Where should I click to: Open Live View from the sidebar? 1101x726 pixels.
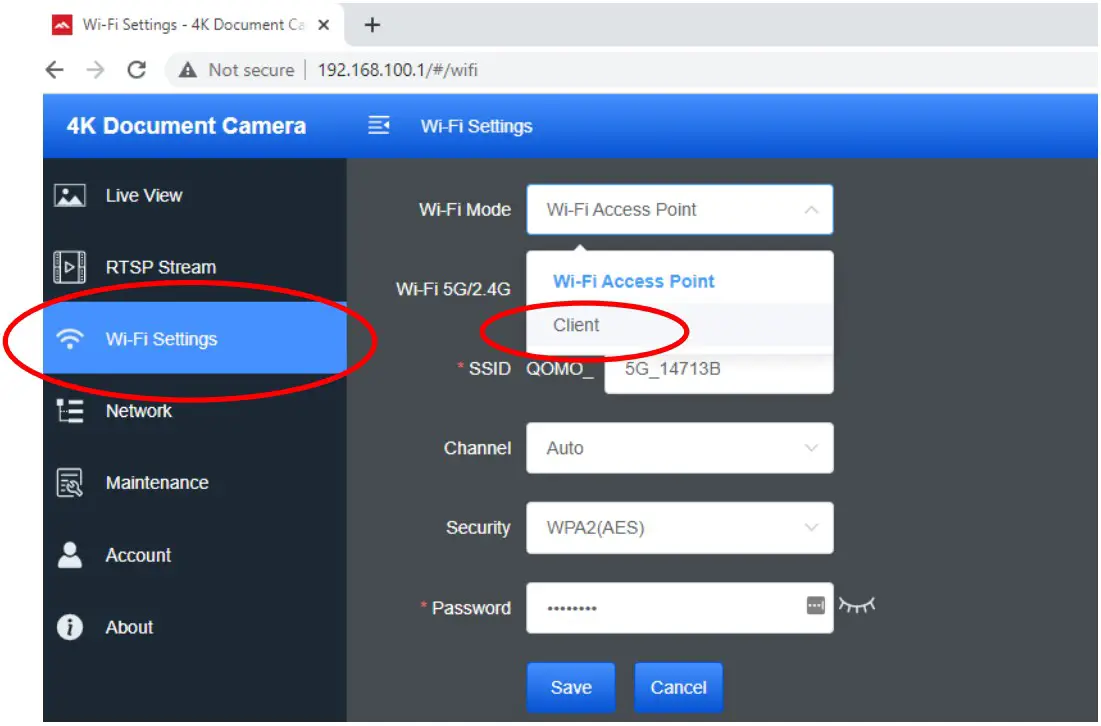point(195,195)
